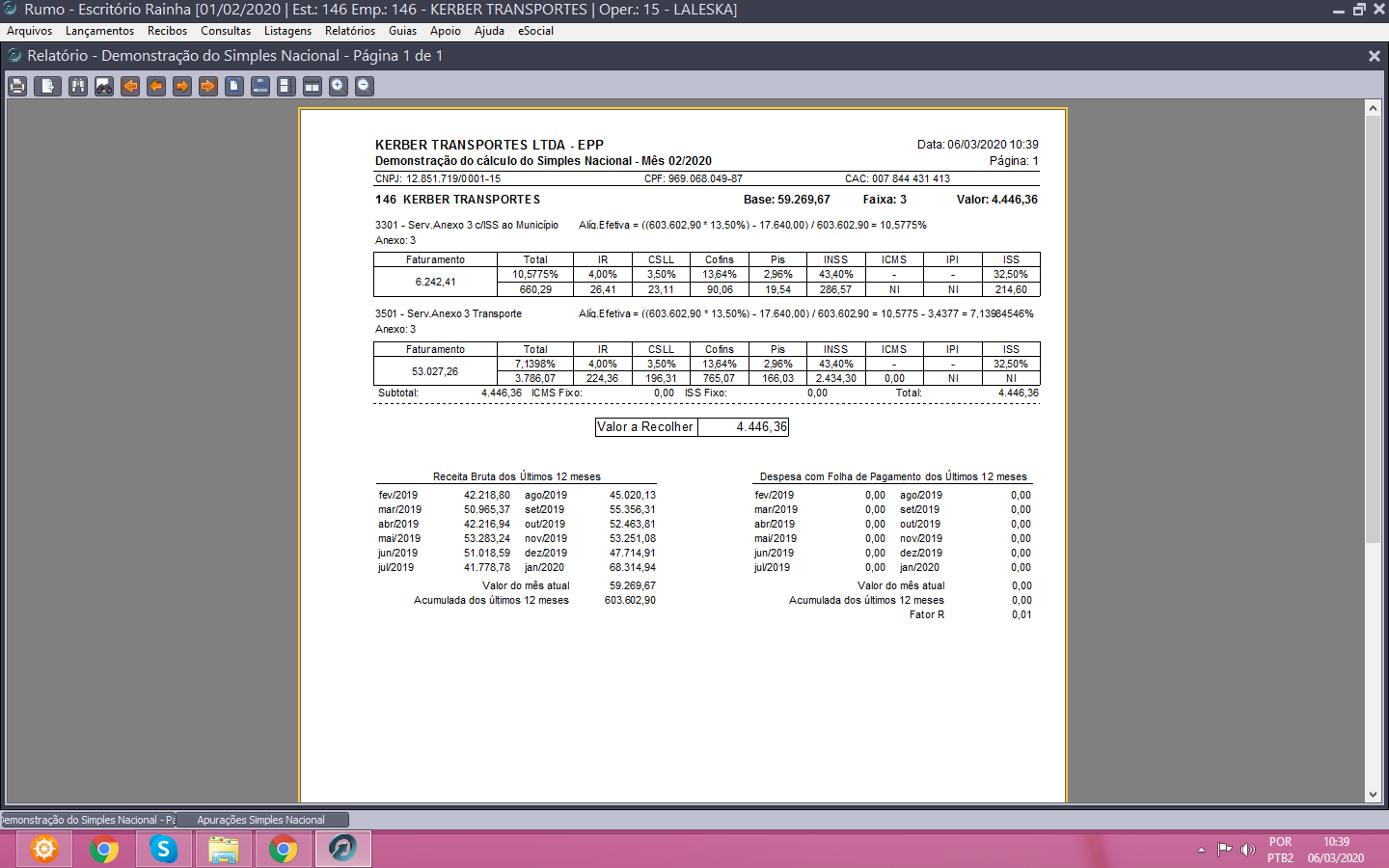
Task: Click the vertical scrollbar thumb
Action: point(1374,330)
